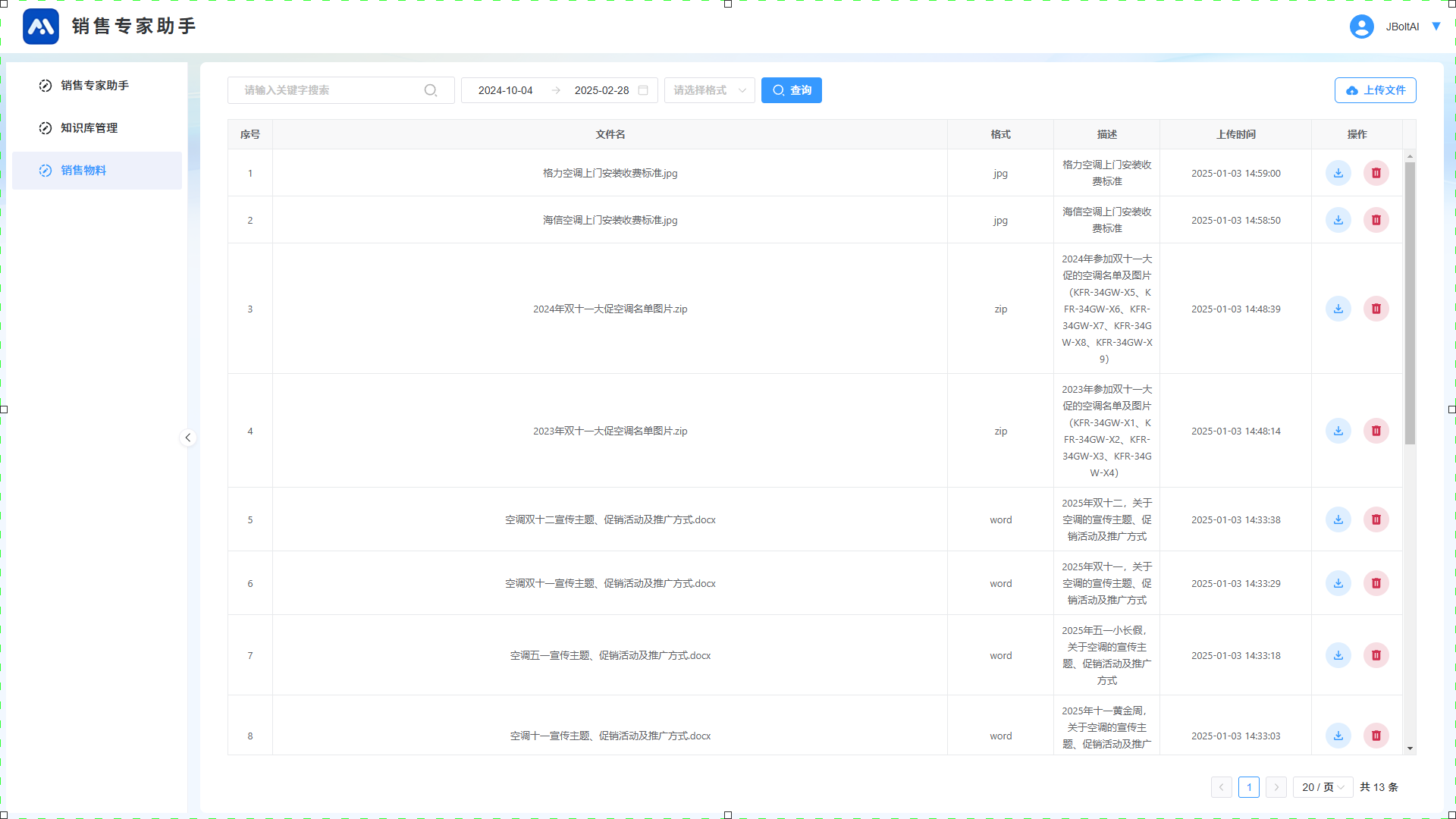This screenshot has width=1456, height=819.
Task: Click upload time 2025-01-03 14:58:50
Action: (1236, 220)
